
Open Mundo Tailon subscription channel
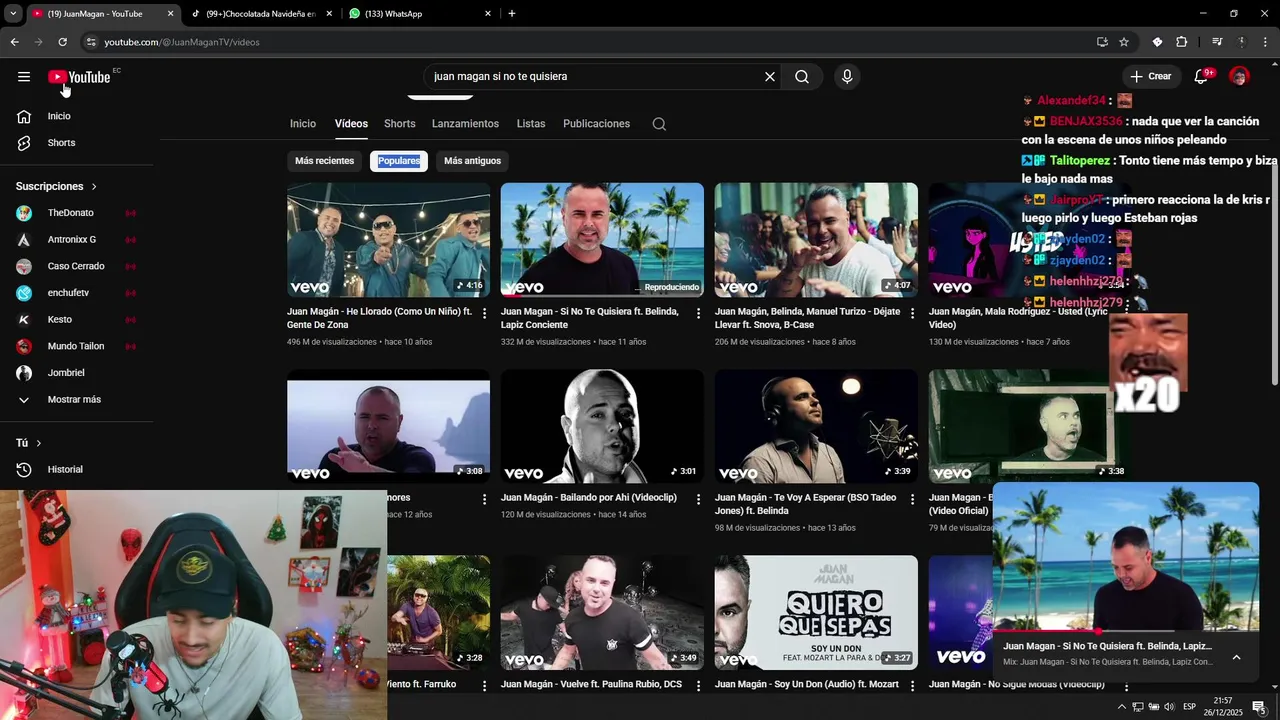[x=77, y=347]
